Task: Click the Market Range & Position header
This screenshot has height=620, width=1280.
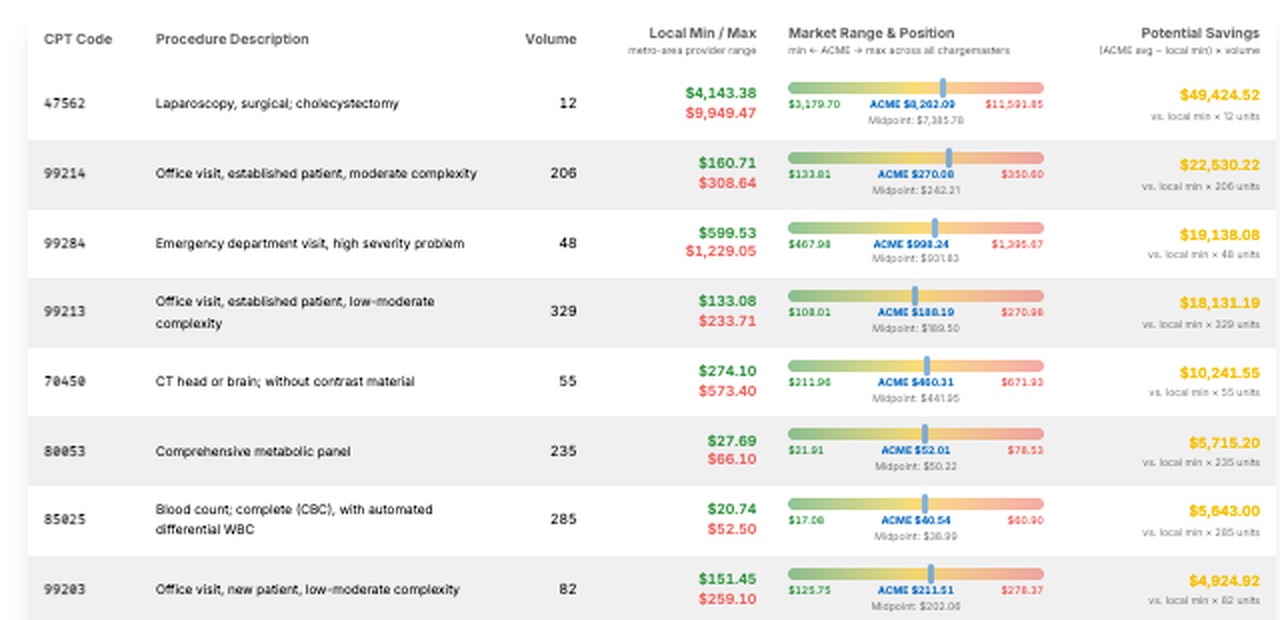Action: [x=871, y=33]
